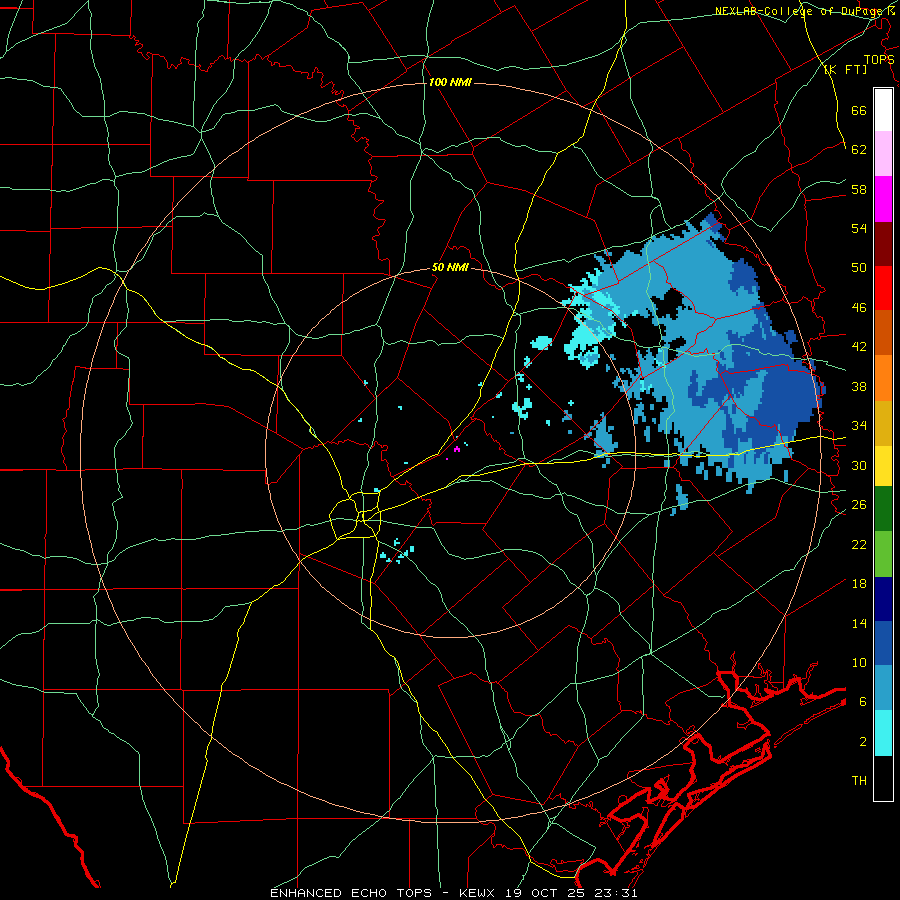Click the Enhanced Echo Tops KEWX caption
The image size is (900, 900).
click(454, 893)
